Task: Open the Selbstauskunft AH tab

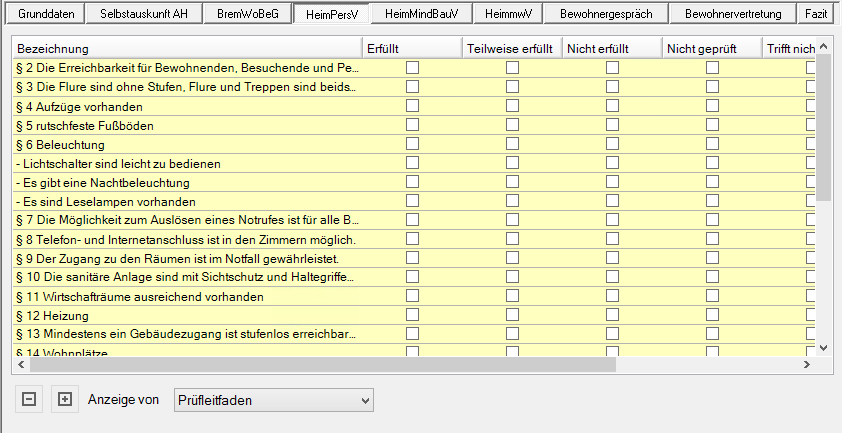Action: (x=142, y=15)
